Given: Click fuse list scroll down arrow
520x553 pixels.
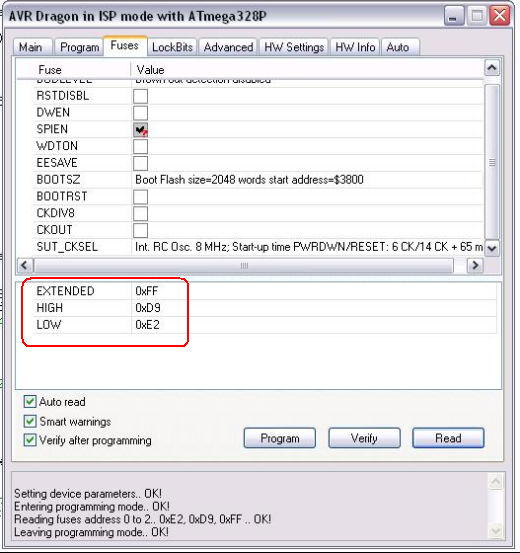Looking at the screenshot, I should click(x=492, y=248).
